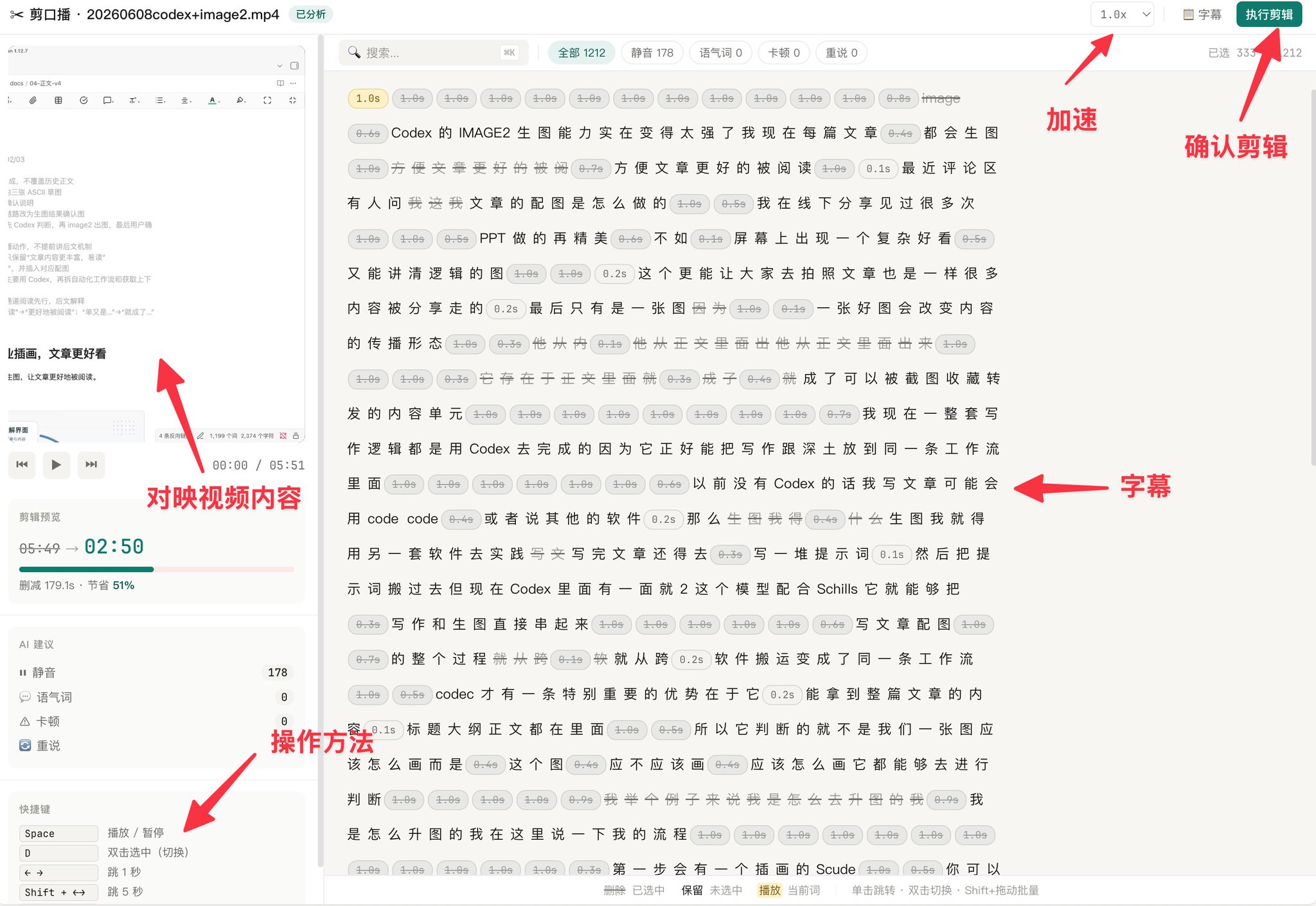Toggle the 0.2s chip before '那么'
The height and width of the screenshot is (906, 1316).
point(664,519)
